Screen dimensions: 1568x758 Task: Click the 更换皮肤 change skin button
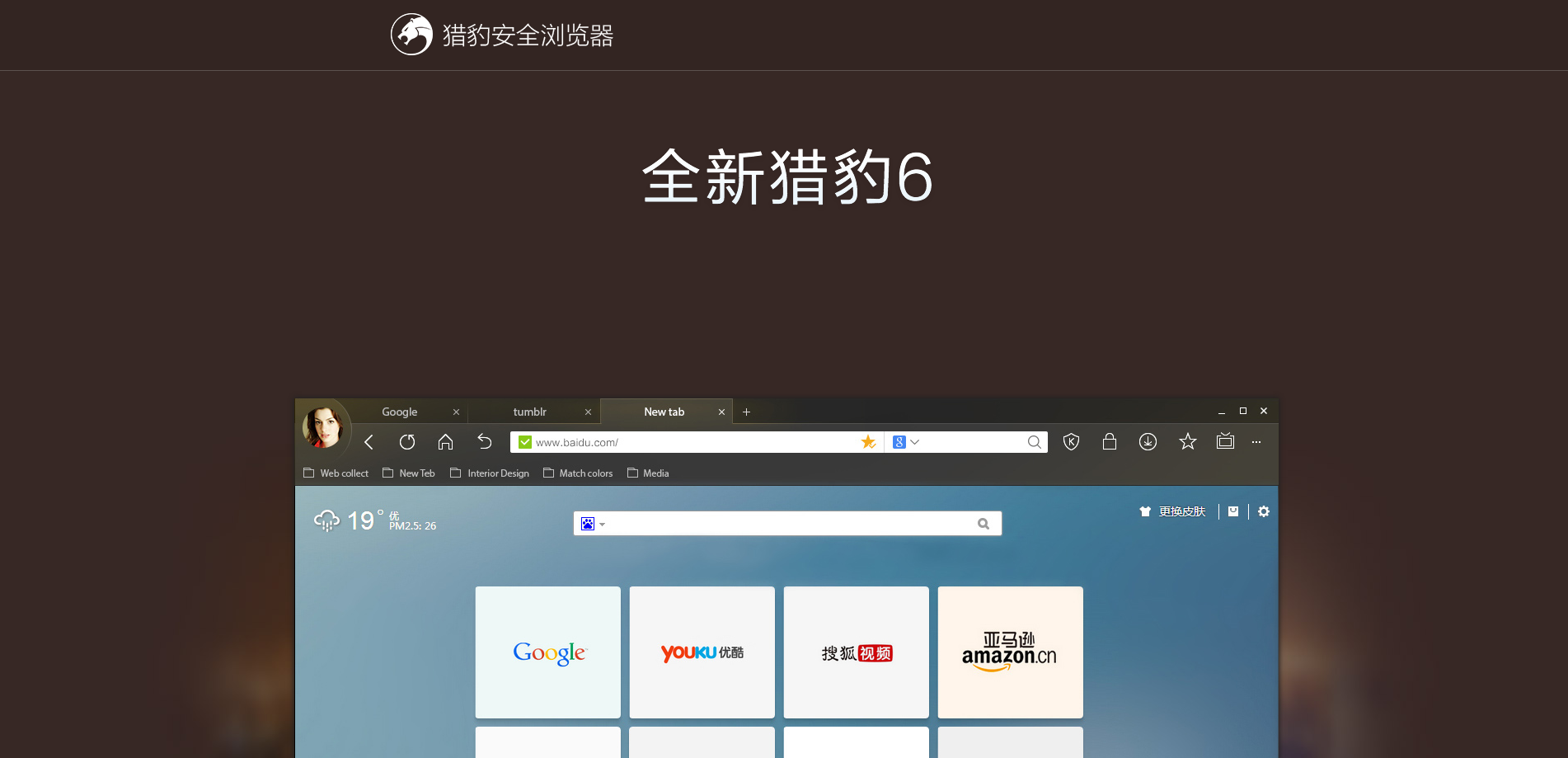tap(1173, 511)
